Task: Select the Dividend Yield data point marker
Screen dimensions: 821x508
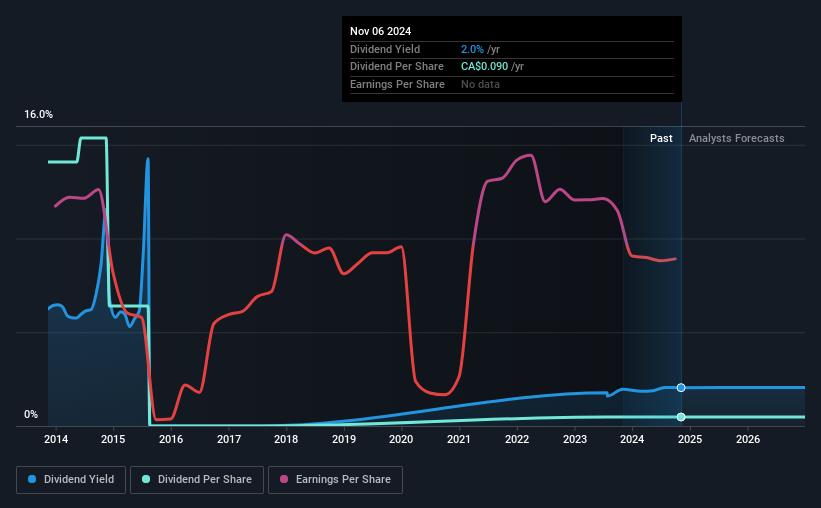Action: 681,388
